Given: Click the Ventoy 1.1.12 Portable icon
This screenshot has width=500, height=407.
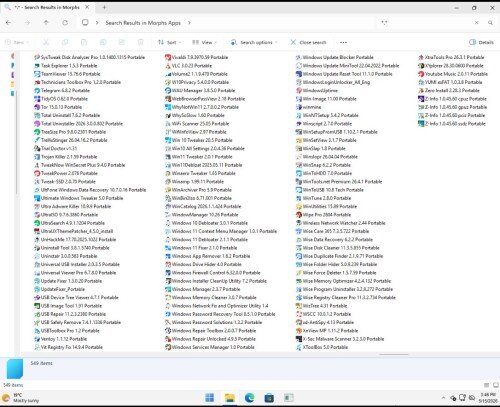Looking at the screenshot, I should pos(37,339).
